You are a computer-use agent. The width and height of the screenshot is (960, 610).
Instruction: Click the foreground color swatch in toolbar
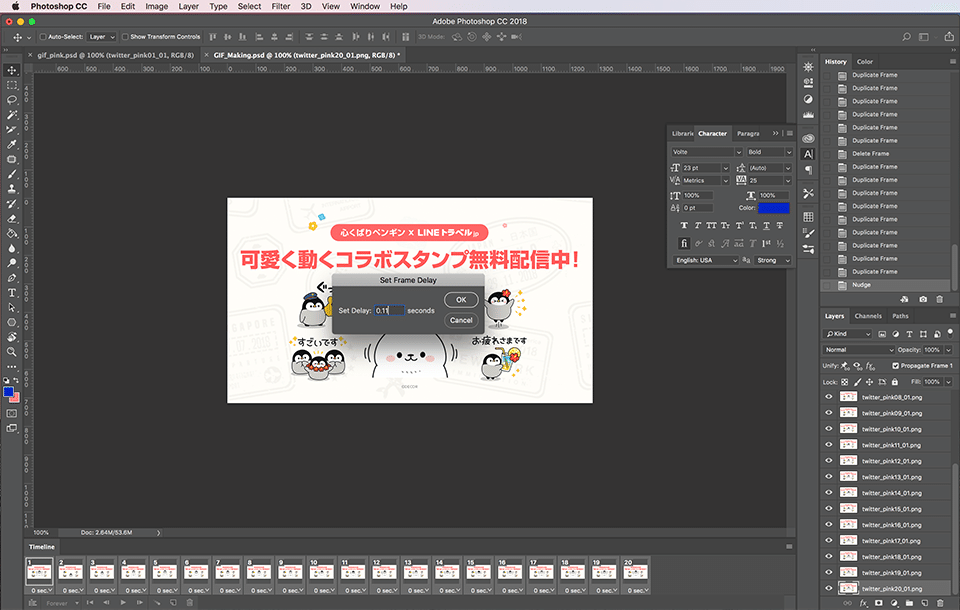click(8, 392)
